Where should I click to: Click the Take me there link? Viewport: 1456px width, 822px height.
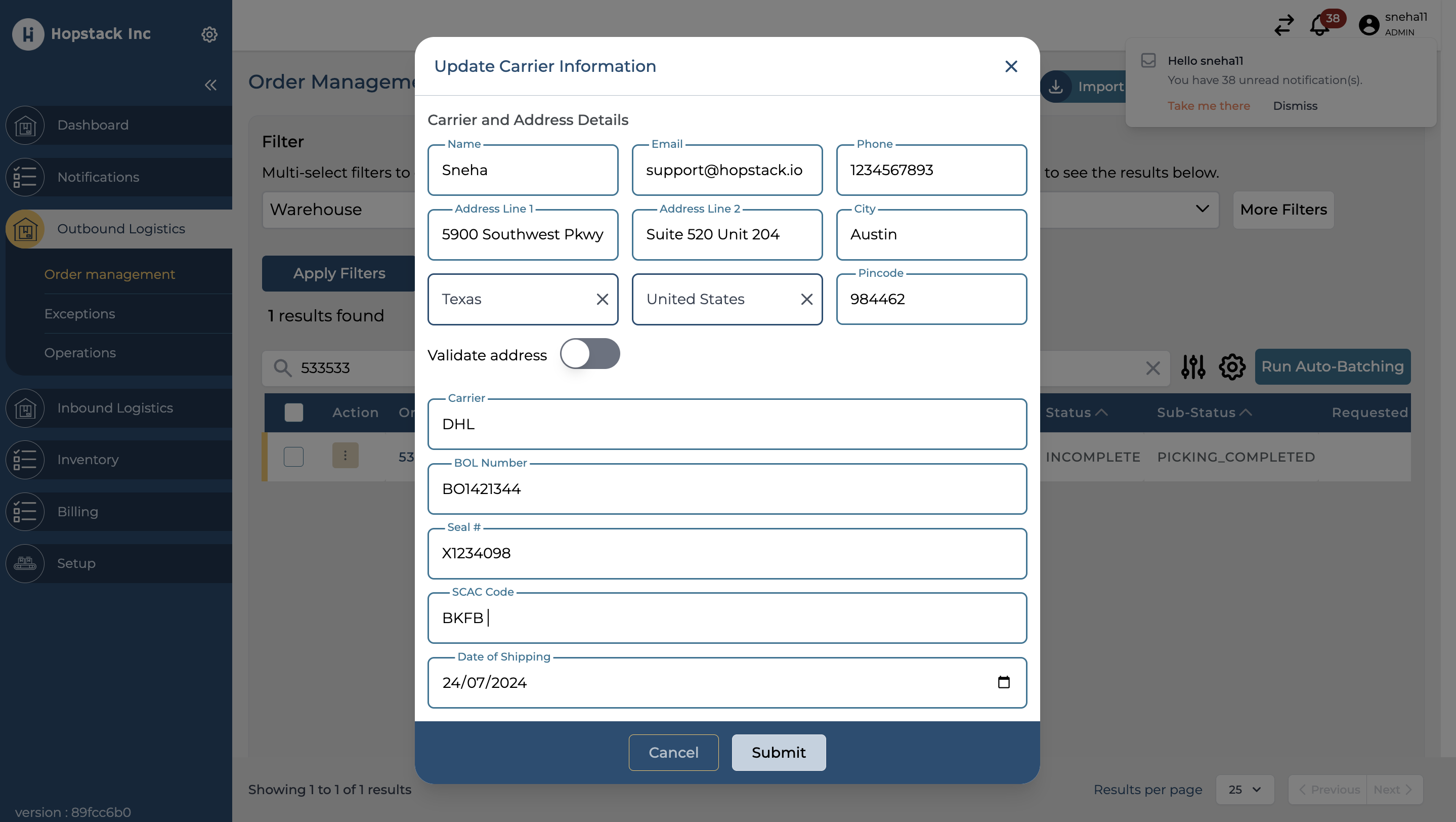click(x=1209, y=106)
